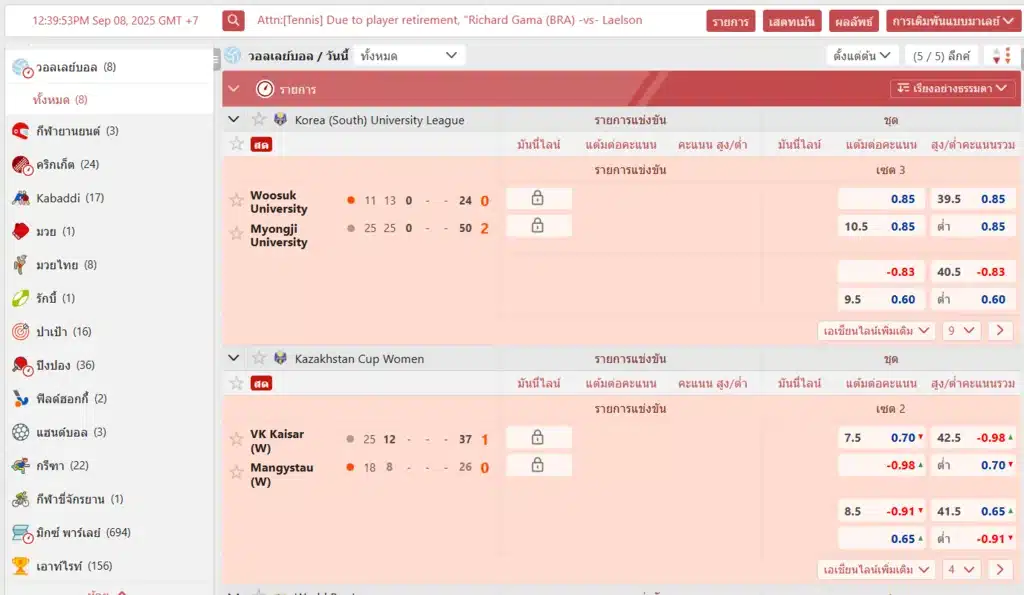Click the darts target icon in sidebar
The height and width of the screenshot is (595, 1024).
(x=21, y=332)
